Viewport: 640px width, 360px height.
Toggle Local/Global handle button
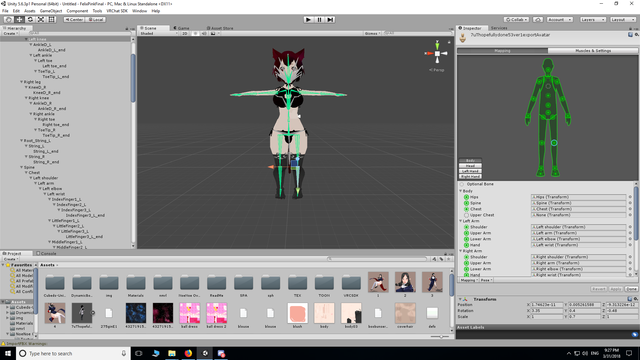click(x=96, y=20)
